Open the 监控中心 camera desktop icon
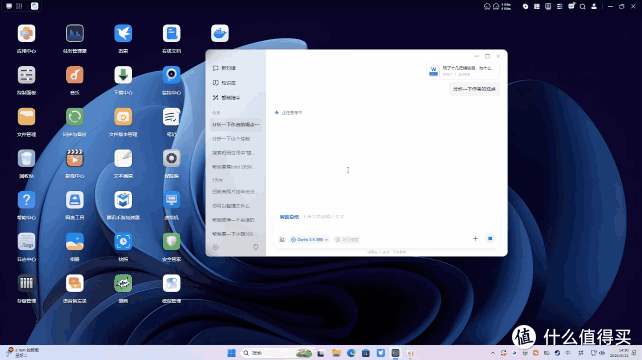Viewport: 642px width, 360px height. 171,75
